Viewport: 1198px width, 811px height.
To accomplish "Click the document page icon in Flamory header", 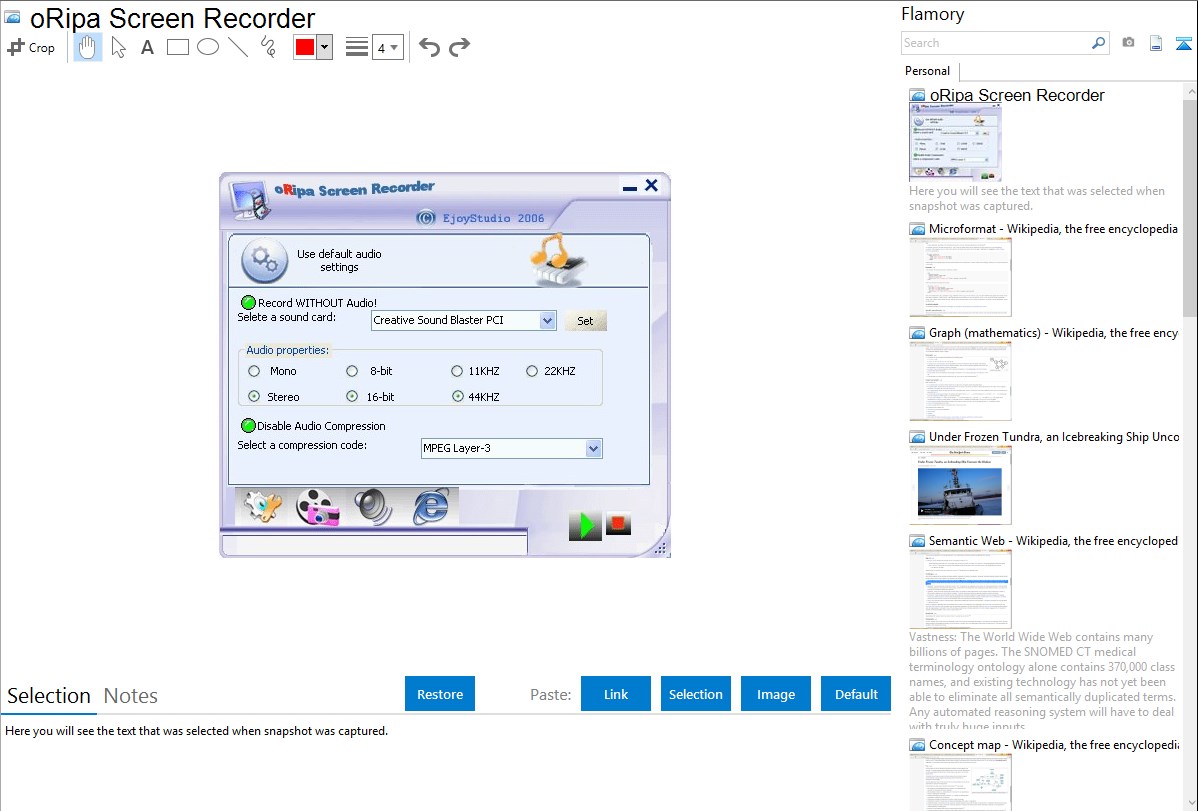I will pyautogui.click(x=1156, y=43).
